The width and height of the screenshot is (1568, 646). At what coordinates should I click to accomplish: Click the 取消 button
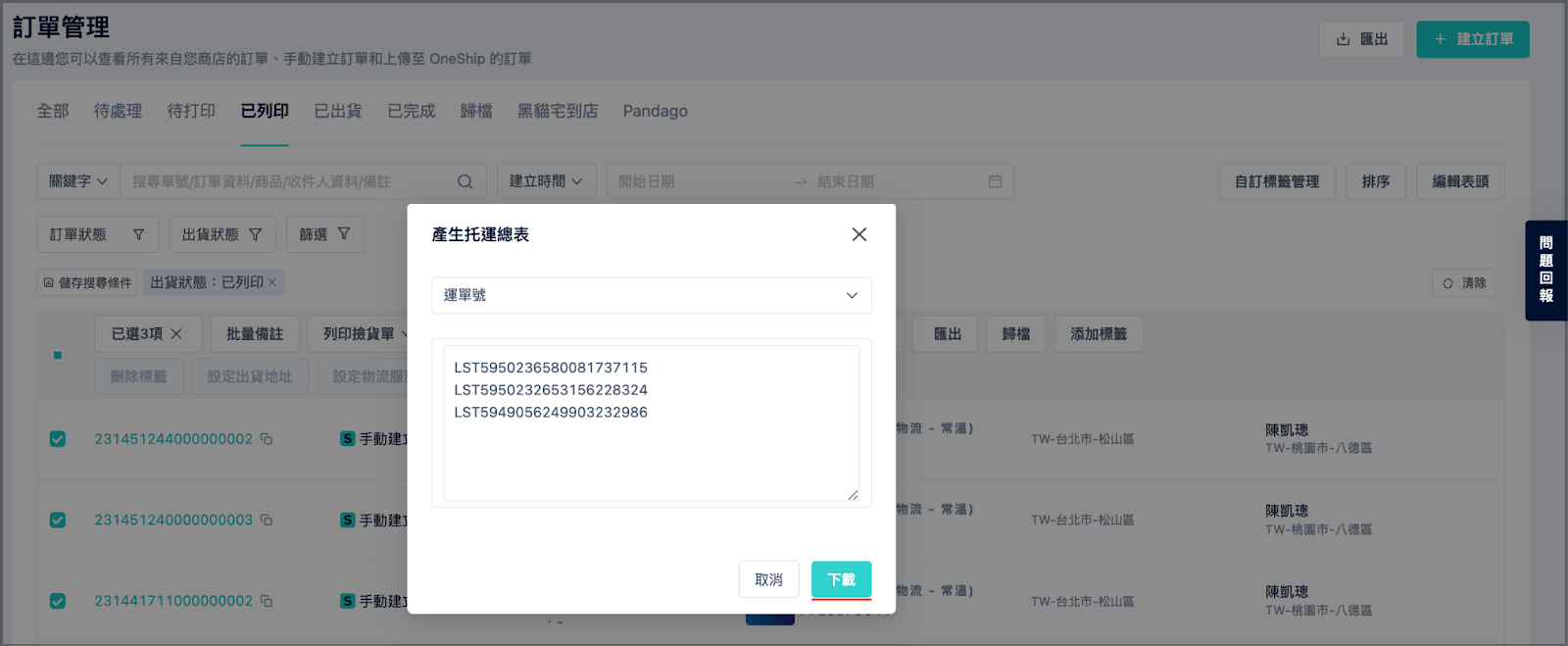[768, 579]
